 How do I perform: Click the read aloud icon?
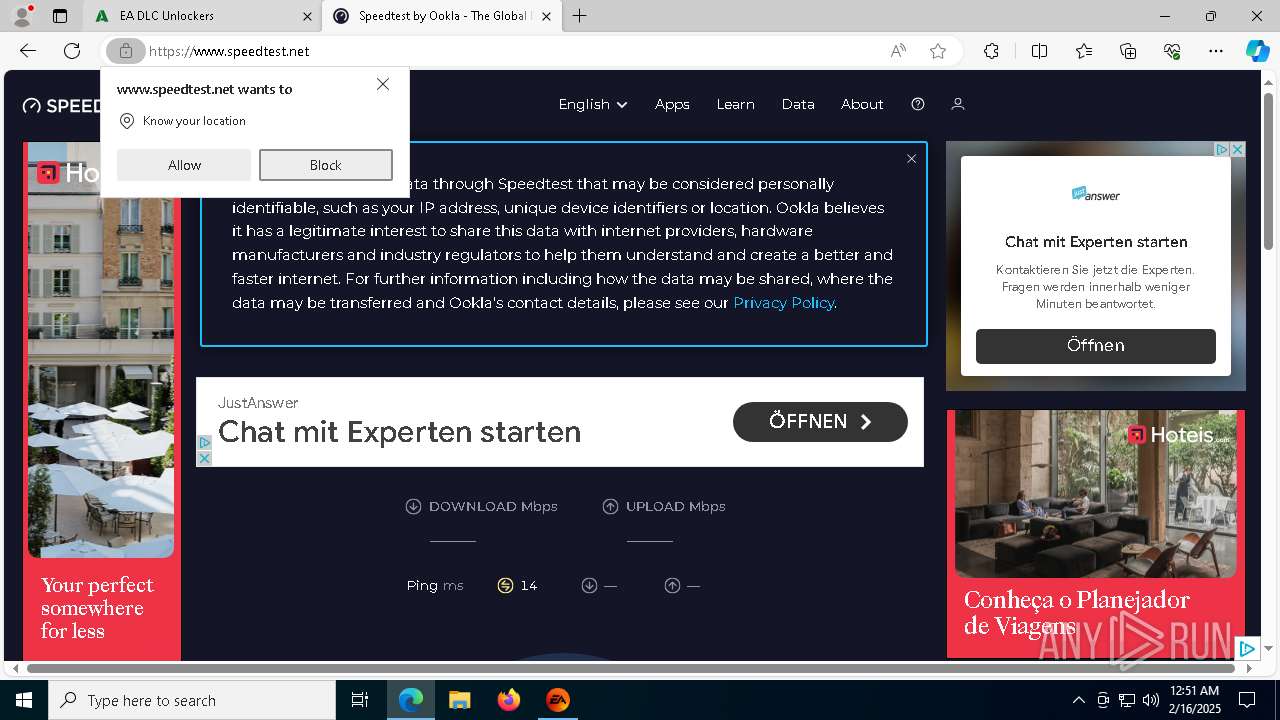pos(898,51)
